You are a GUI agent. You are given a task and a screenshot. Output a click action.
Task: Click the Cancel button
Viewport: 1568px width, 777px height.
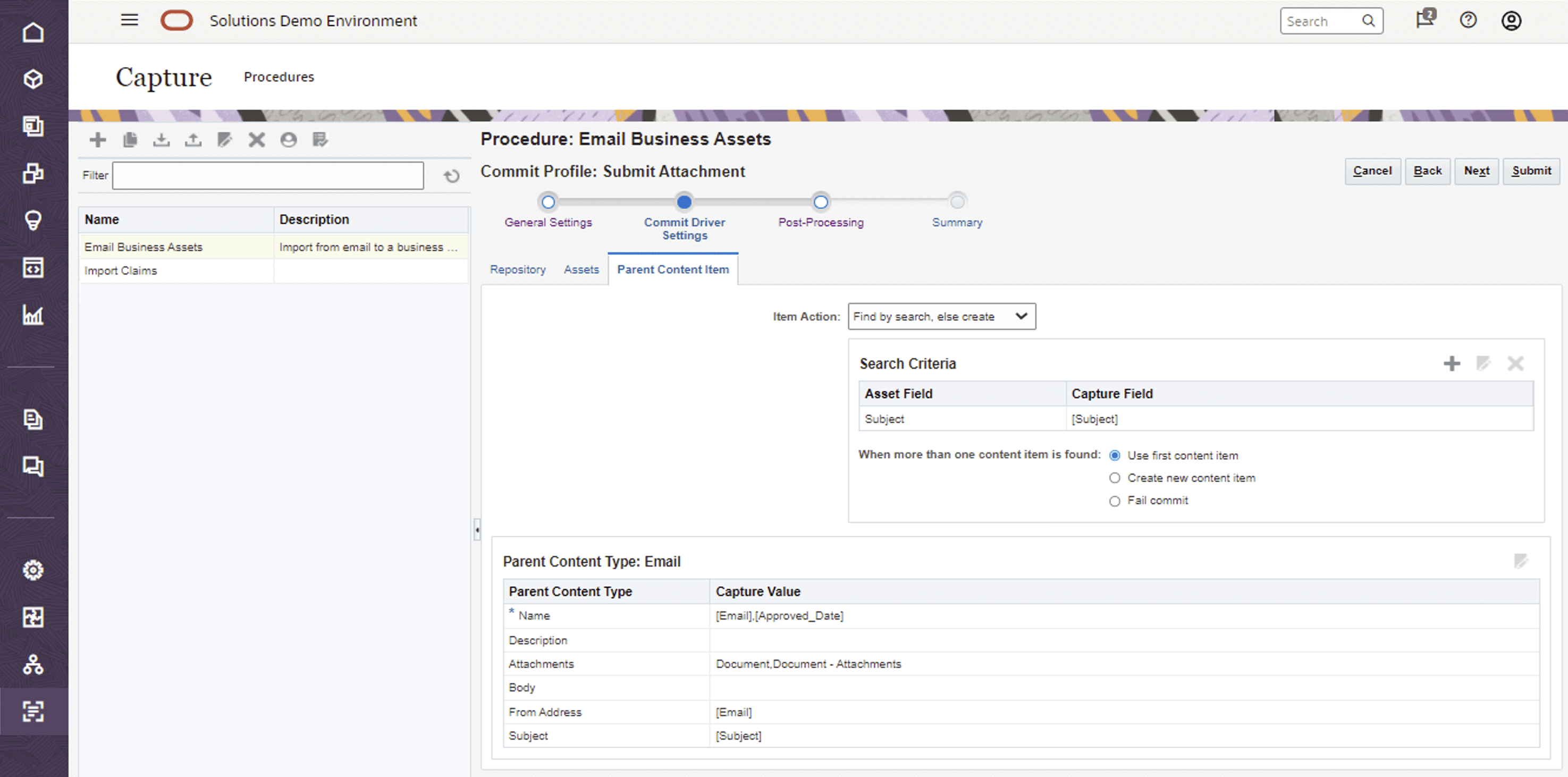click(x=1372, y=171)
